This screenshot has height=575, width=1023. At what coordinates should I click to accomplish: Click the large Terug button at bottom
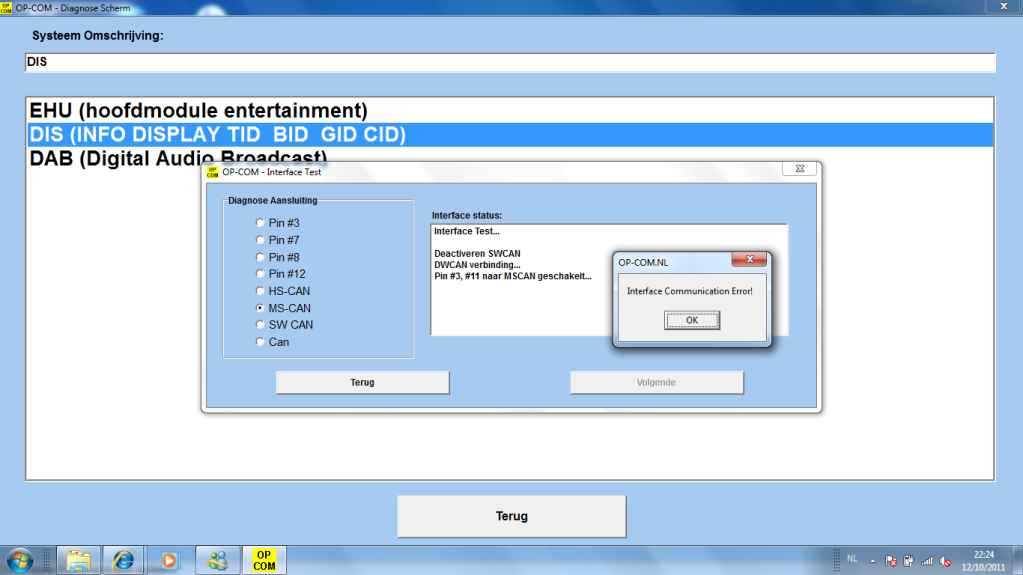(511, 516)
